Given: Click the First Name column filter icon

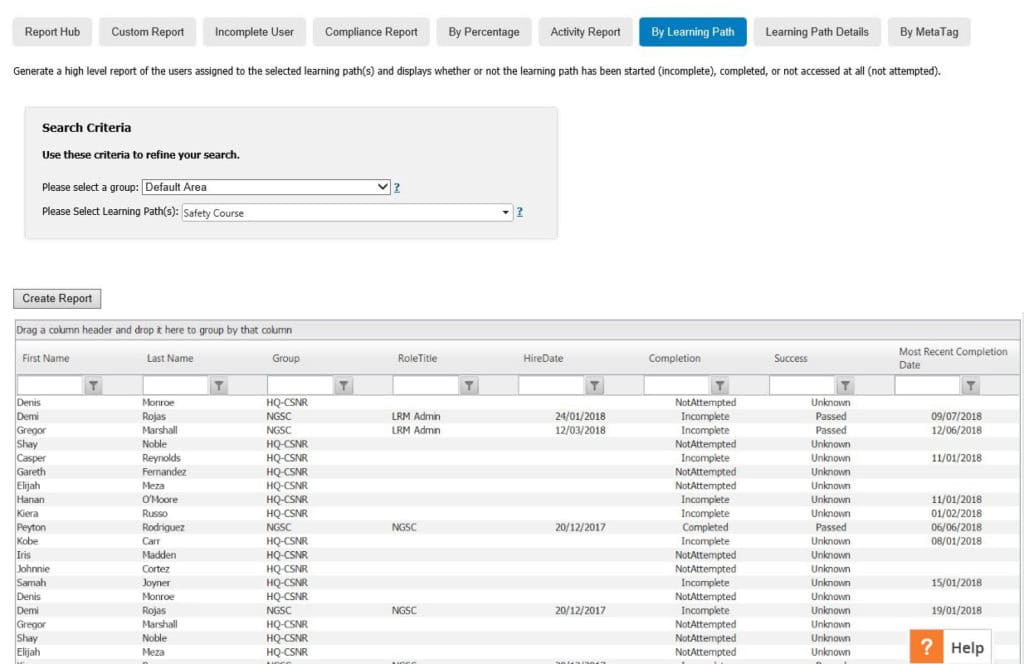Looking at the screenshot, I should click(x=93, y=386).
